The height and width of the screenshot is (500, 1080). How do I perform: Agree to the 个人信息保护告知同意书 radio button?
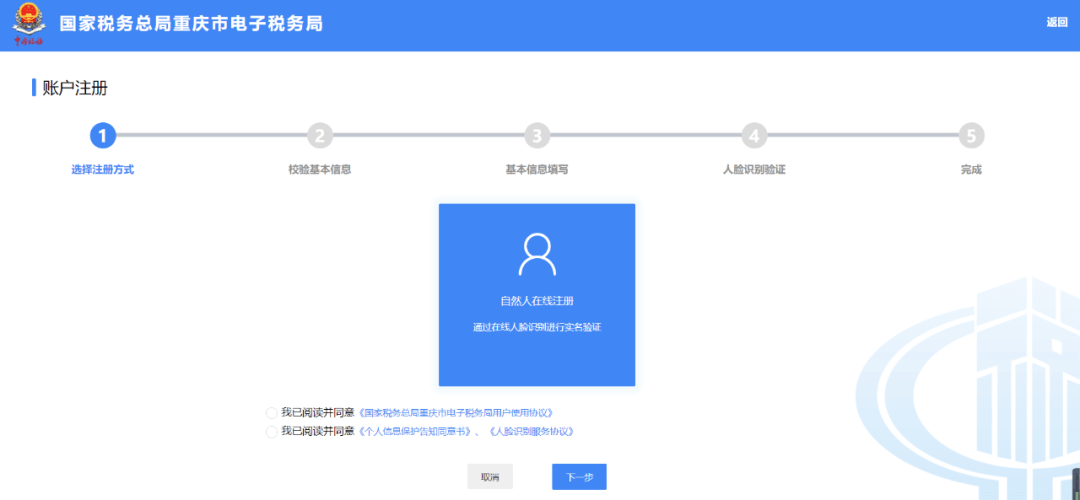[x=272, y=431]
